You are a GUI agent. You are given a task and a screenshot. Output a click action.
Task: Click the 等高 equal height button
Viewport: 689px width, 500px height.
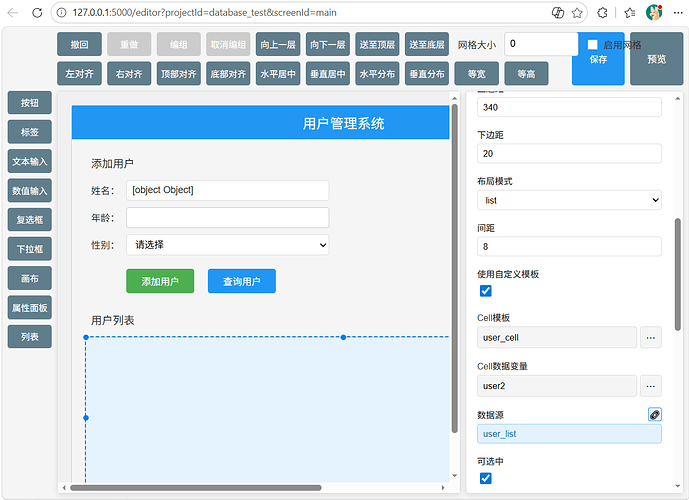(526, 73)
